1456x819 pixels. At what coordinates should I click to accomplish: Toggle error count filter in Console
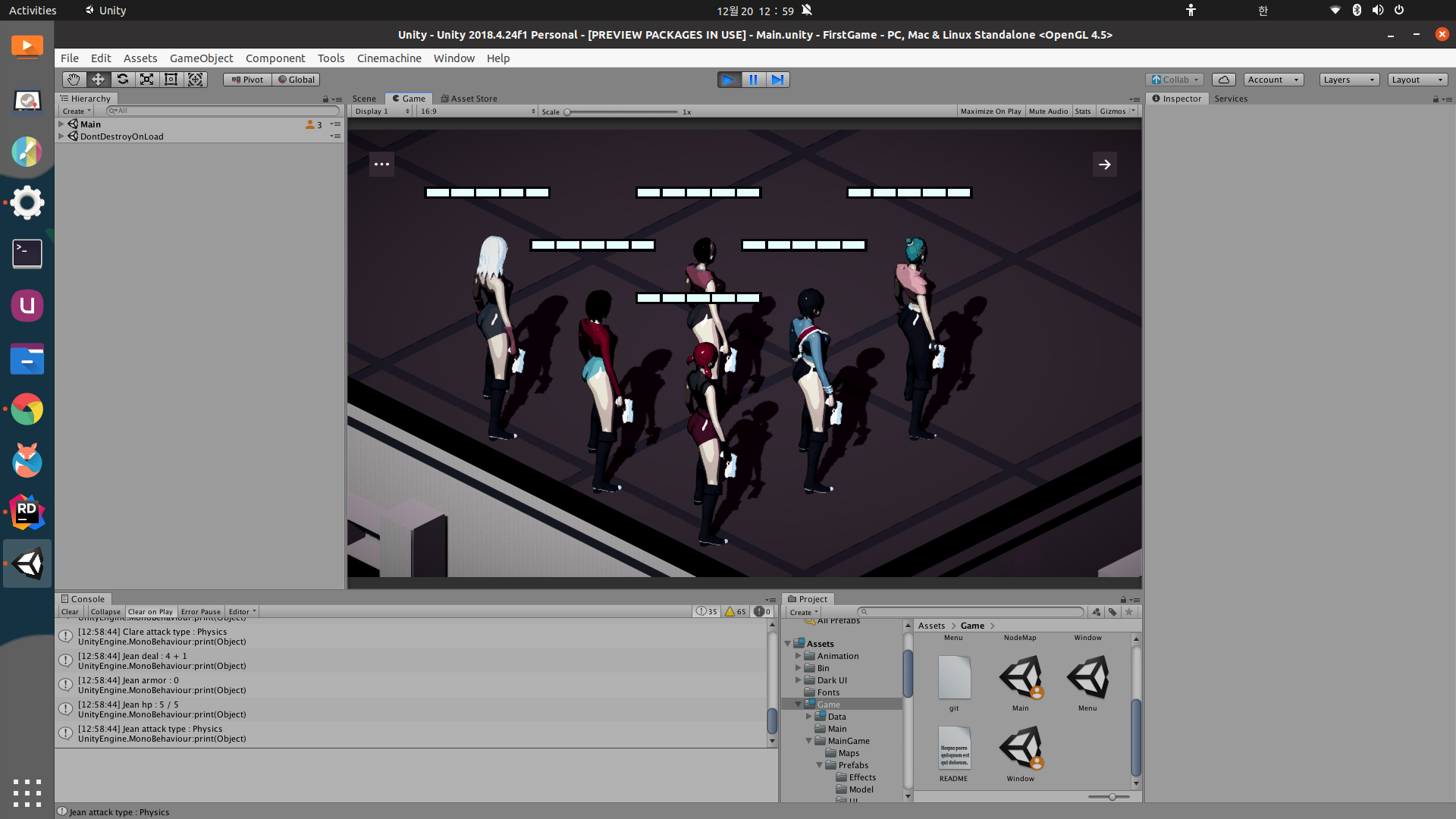pos(762,611)
